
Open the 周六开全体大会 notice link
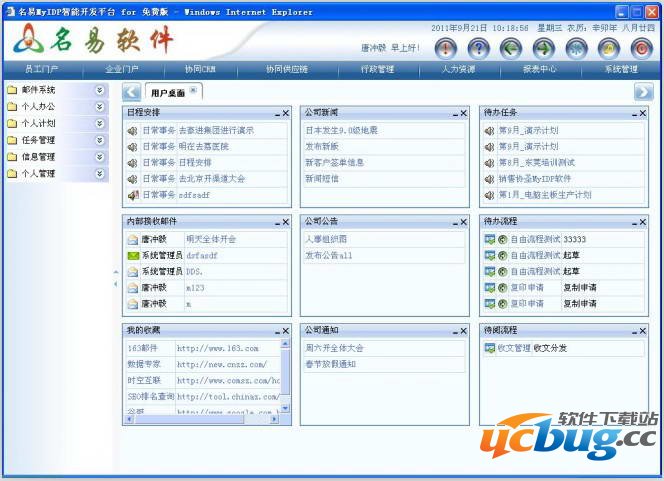[x=334, y=348]
